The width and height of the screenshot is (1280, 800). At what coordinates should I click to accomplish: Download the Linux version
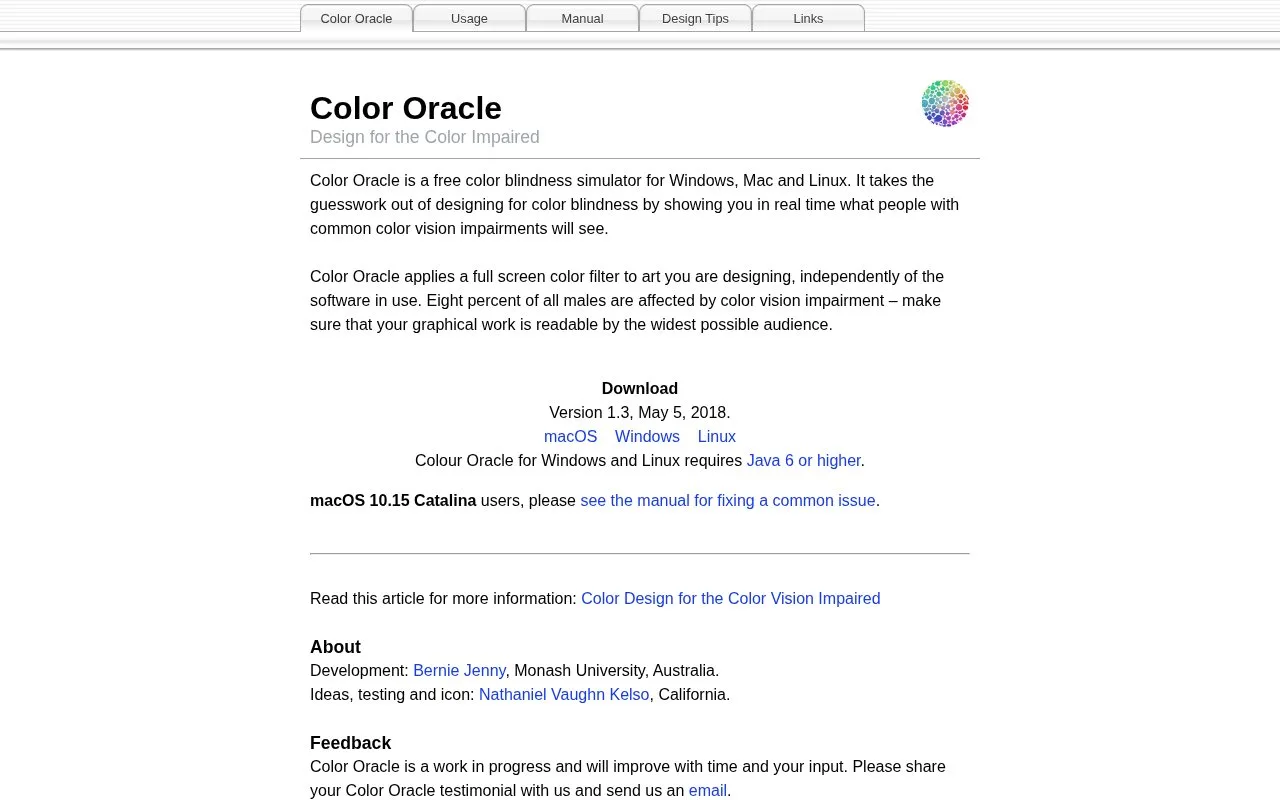click(x=716, y=436)
